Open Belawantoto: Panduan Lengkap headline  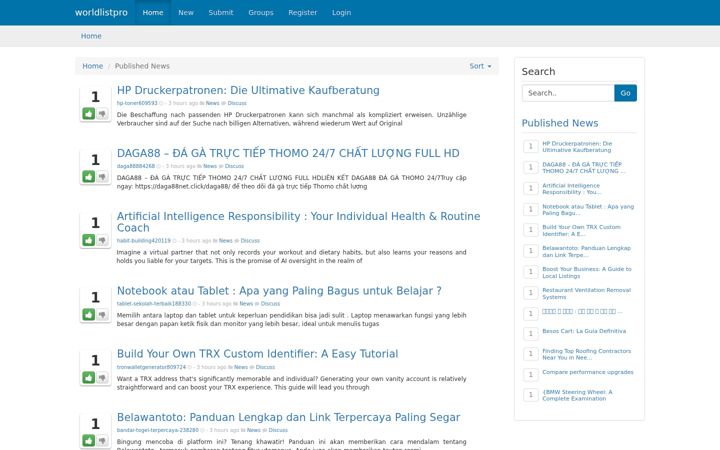click(288, 417)
